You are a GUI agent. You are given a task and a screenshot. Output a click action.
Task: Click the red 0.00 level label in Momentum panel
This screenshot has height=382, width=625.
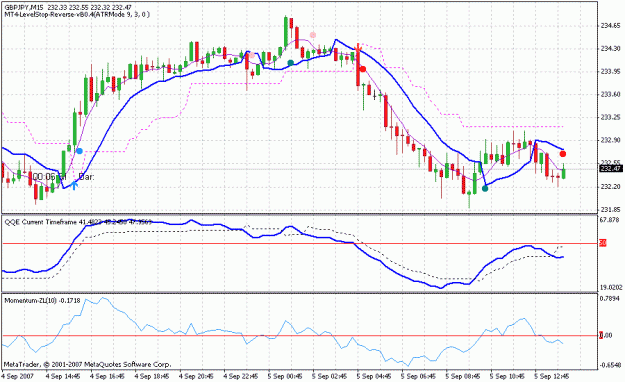point(606,335)
